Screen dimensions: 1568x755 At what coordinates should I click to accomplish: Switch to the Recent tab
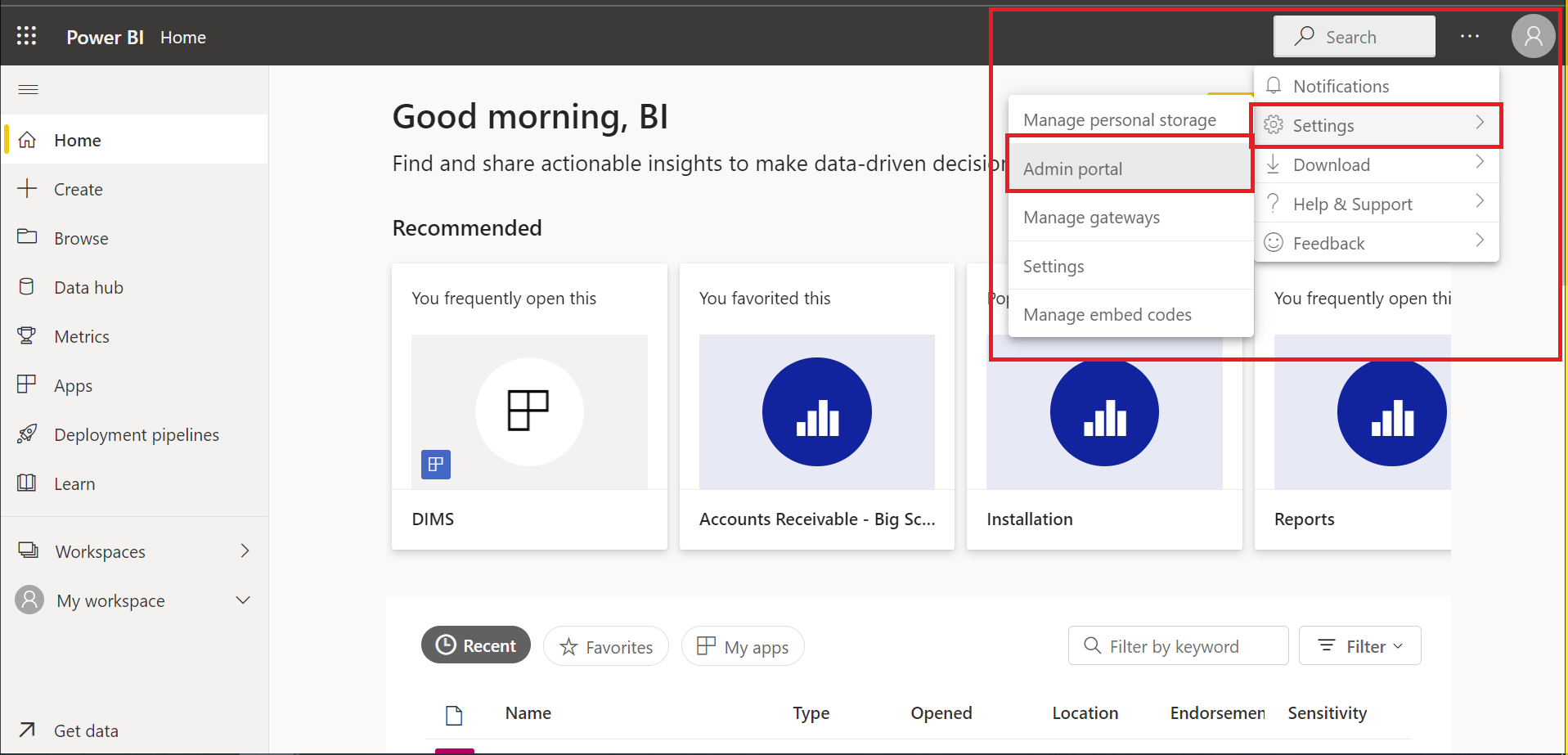[x=476, y=645]
